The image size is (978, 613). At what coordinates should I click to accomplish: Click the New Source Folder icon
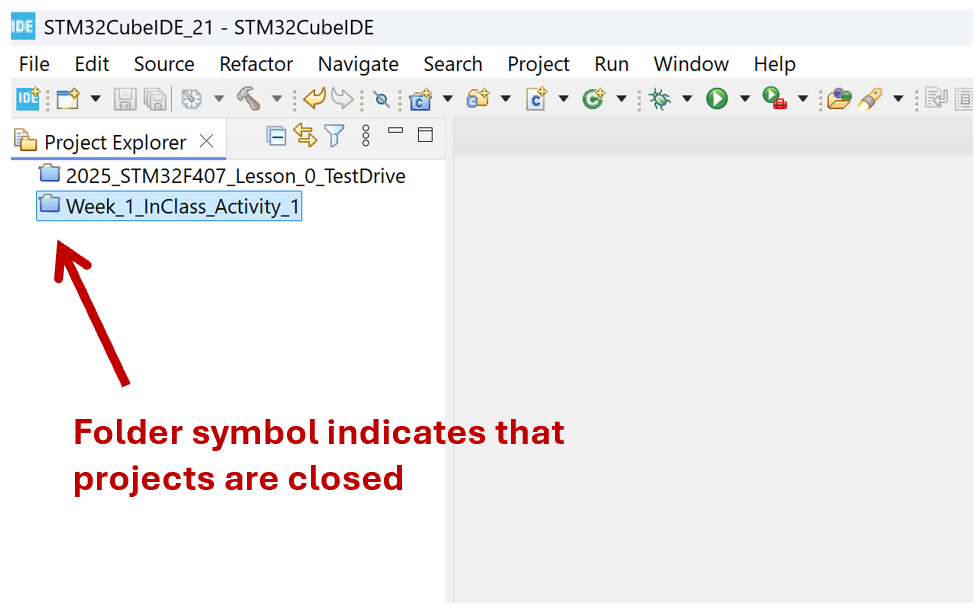pyautogui.click(x=478, y=99)
